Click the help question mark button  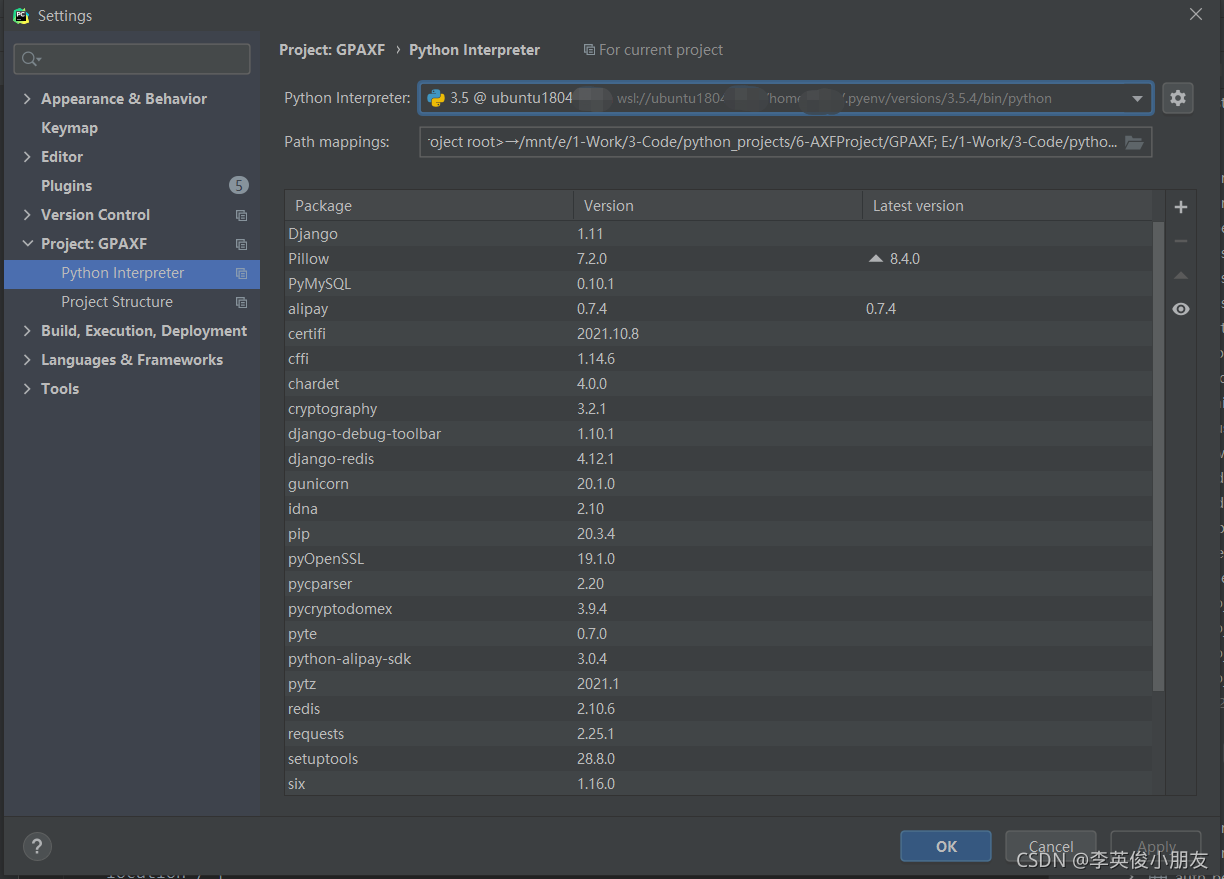point(37,846)
